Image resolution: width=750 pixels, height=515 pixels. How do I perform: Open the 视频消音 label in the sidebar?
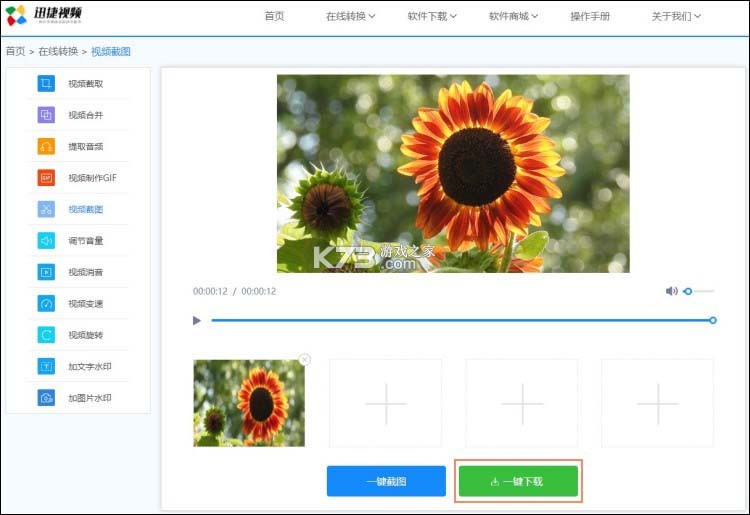pyautogui.click(x=86, y=273)
